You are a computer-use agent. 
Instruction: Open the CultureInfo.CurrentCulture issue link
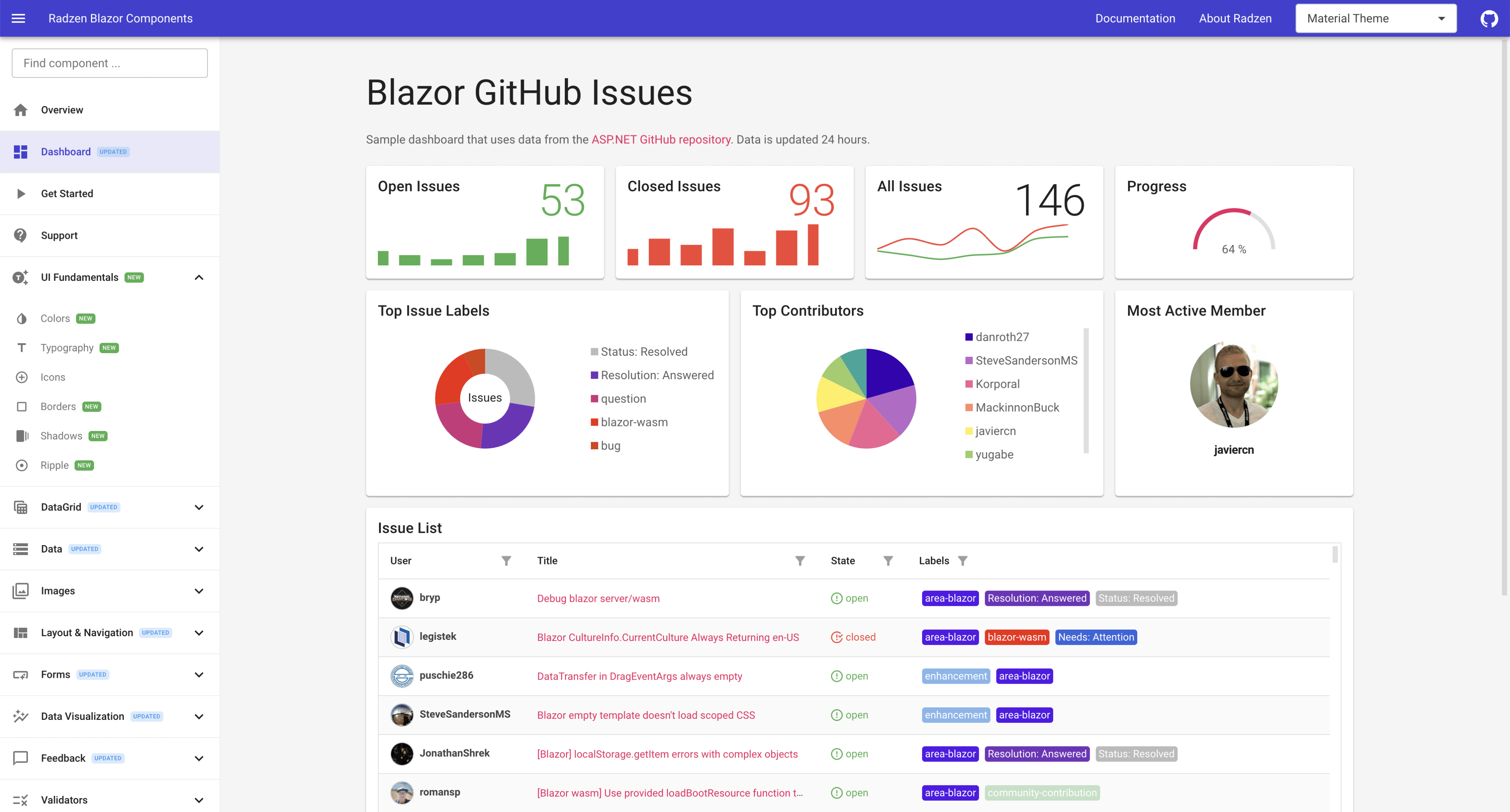click(x=668, y=637)
